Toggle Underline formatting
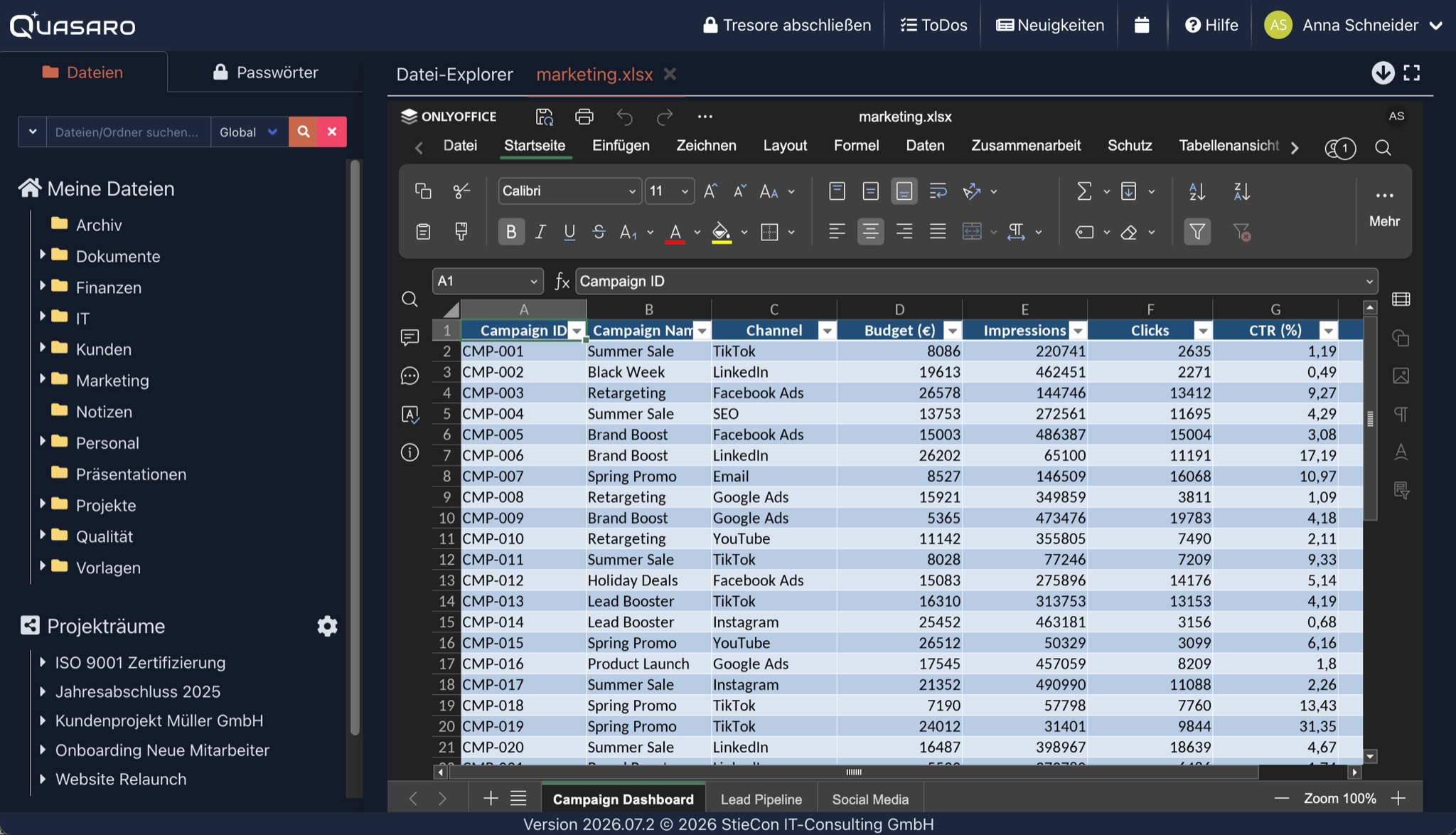Screen dimensions: 1456x835 (569, 231)
